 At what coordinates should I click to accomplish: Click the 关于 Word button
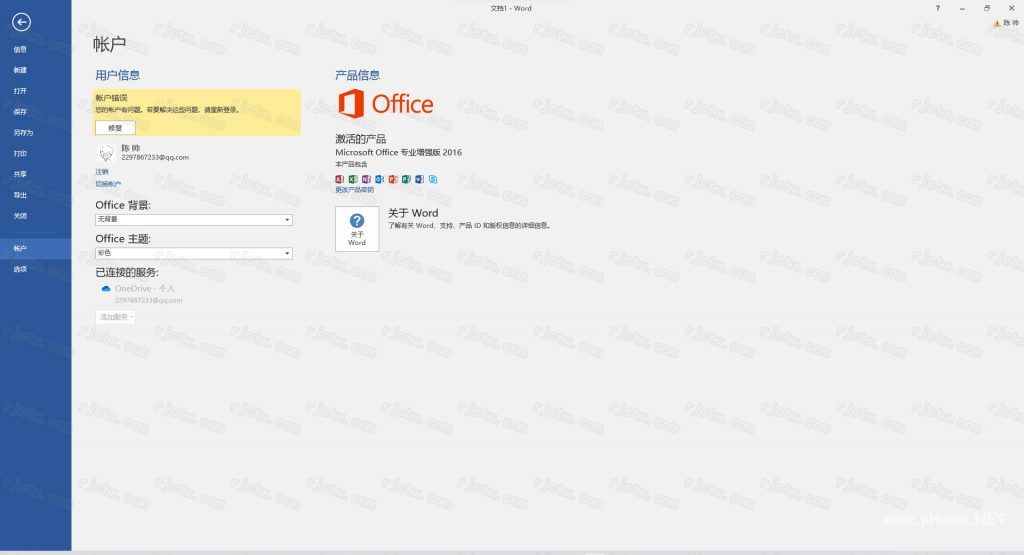pyautogui.click(x=357, y=229)
